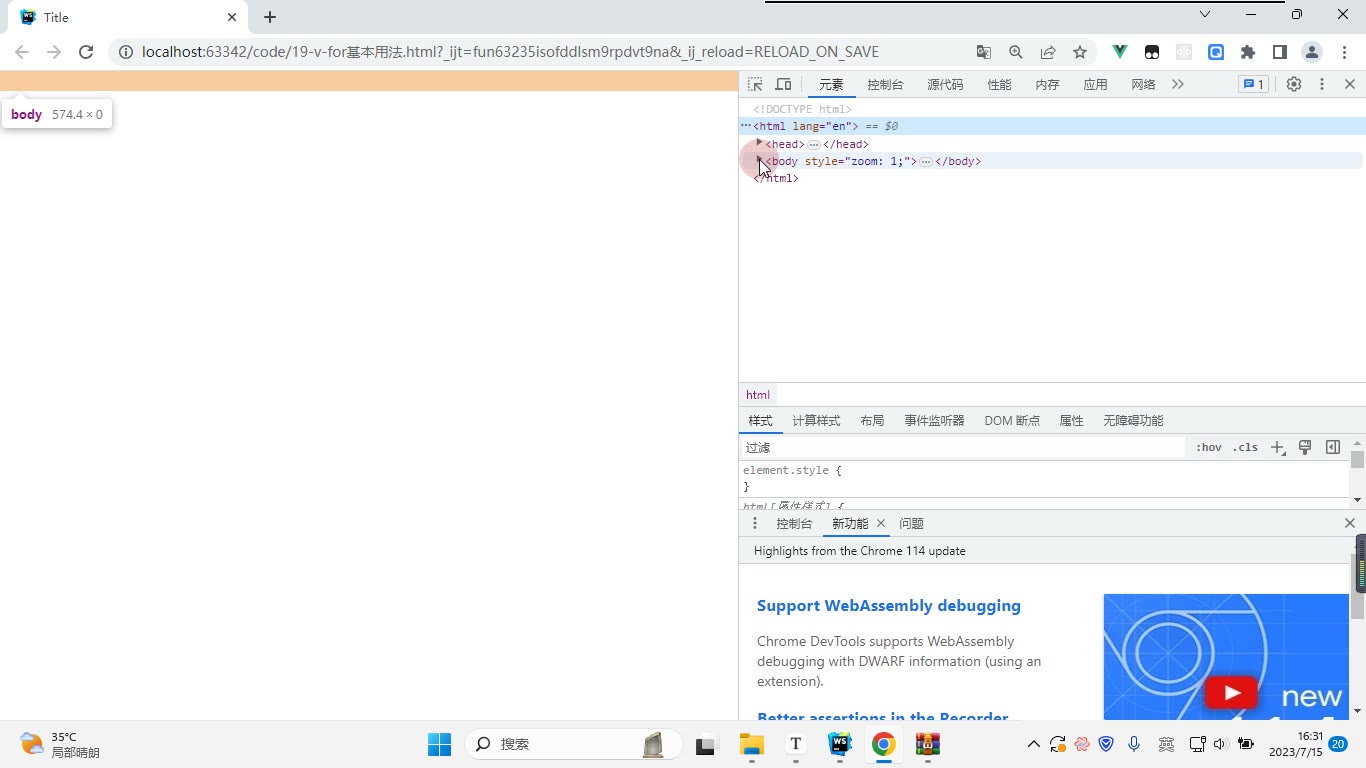Focus the 过滤 styles filter field

(x=963, y=448)
